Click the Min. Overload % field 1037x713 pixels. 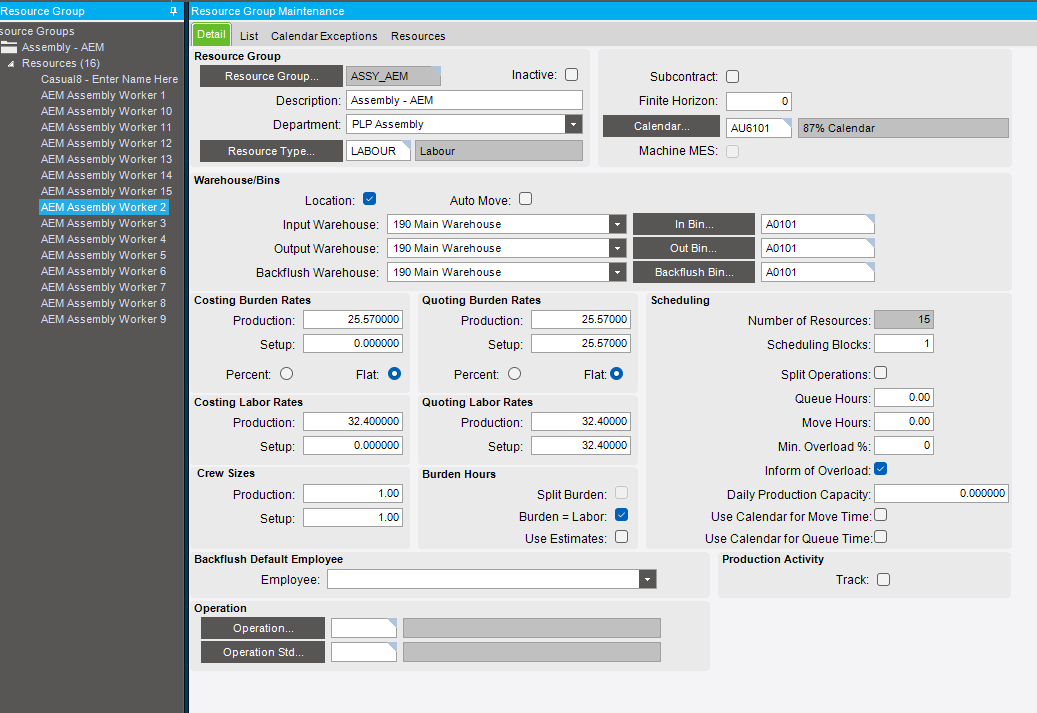click(904, 446)
